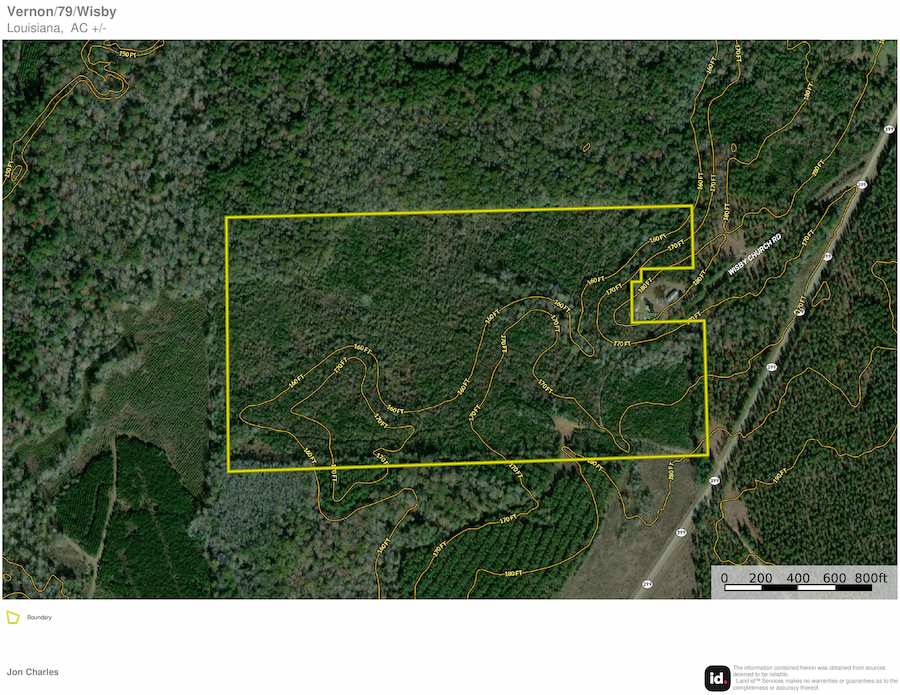This screenshot has height=695, width=900.
Task: Click the Jon Charles name
Action: 33,671
